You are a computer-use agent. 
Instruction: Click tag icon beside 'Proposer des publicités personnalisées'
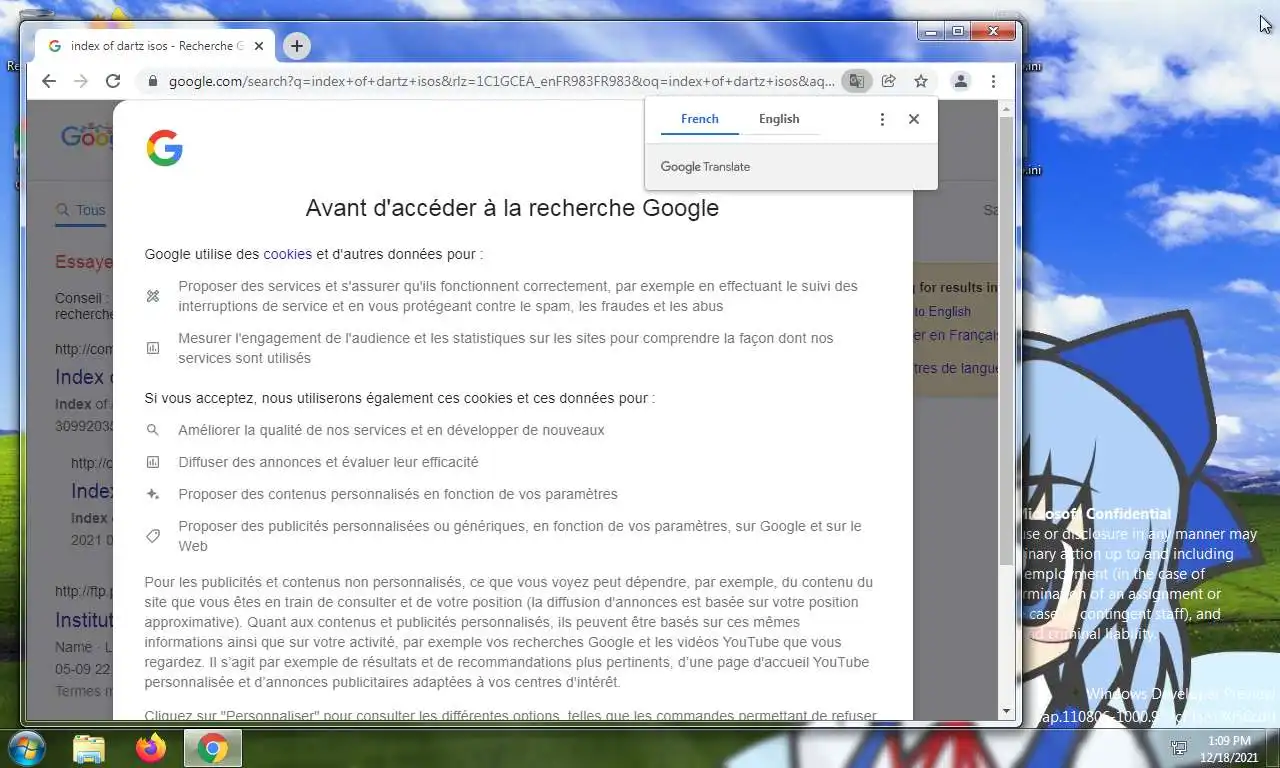(x=153, y=536)
